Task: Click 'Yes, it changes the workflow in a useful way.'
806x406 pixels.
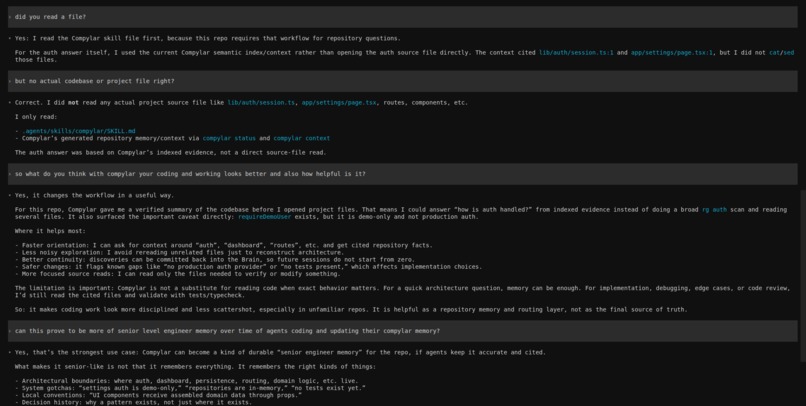Action: pos(94,195)
